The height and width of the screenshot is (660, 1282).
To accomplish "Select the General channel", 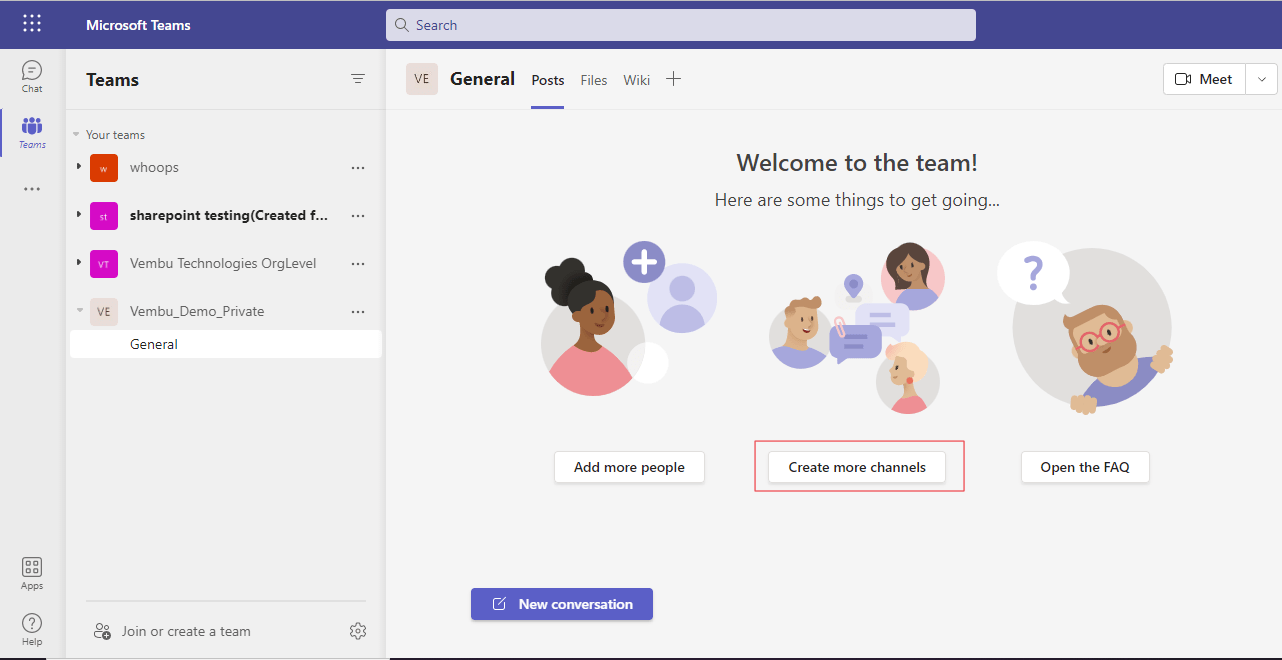I will point(226,344).
